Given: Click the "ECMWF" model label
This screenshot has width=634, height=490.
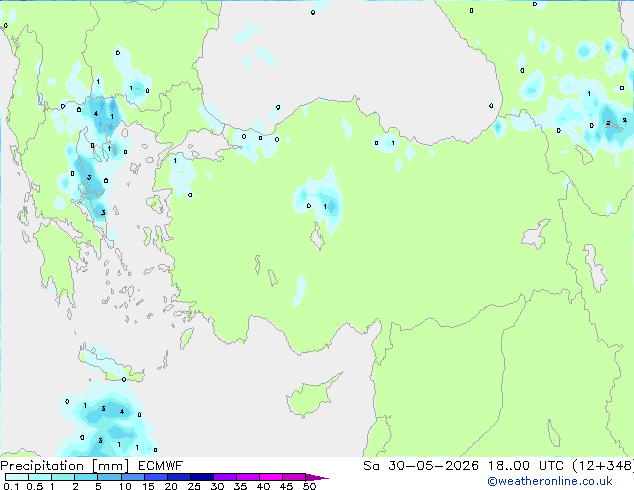Looking at the screenshot, I should [x=161, y=466].
